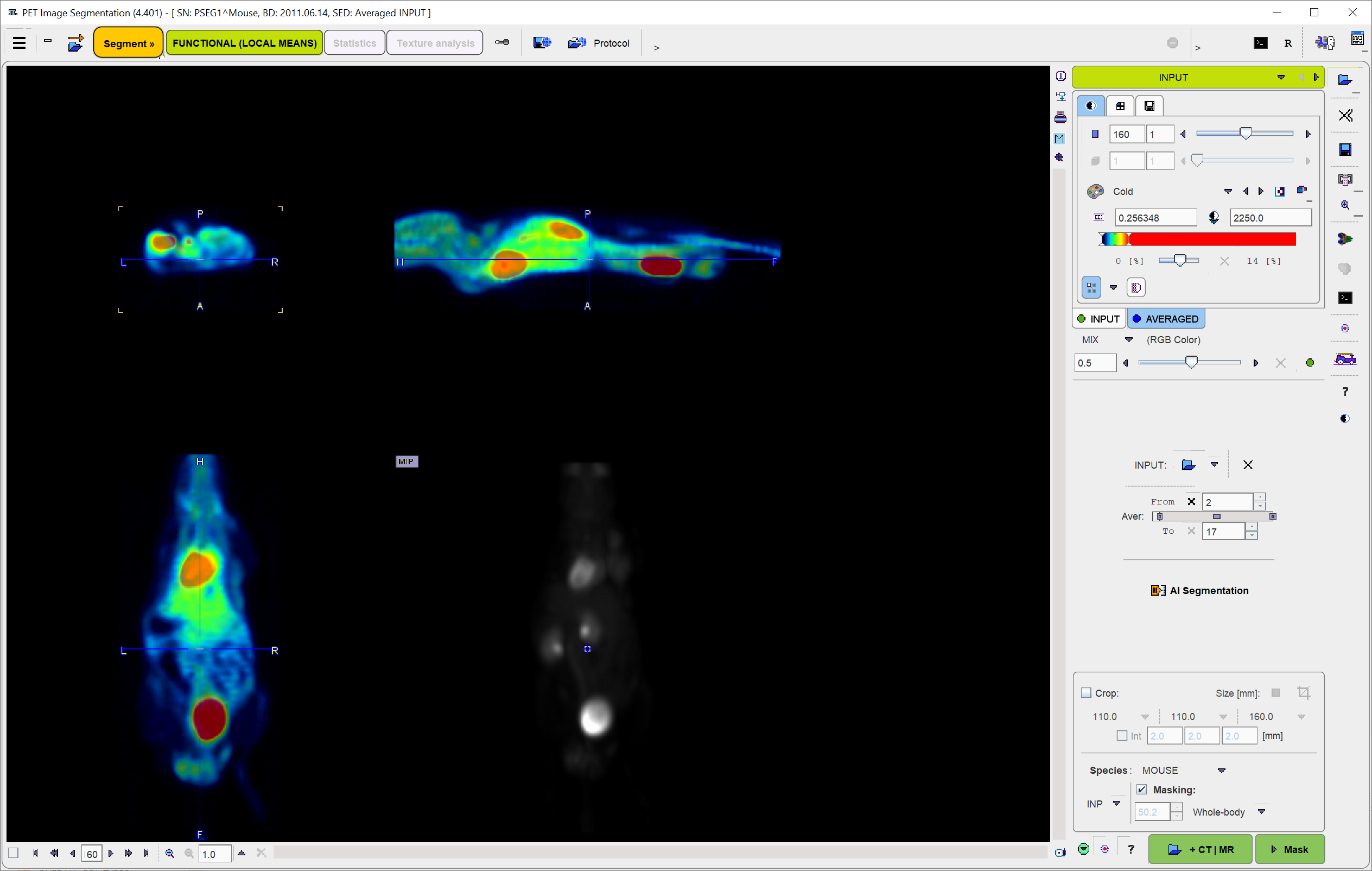Image resolution: width=1372 pixels, height=871 pixels.
Task: Uncheck the Masking checkbox
Action: click(x=1141, y=790)
